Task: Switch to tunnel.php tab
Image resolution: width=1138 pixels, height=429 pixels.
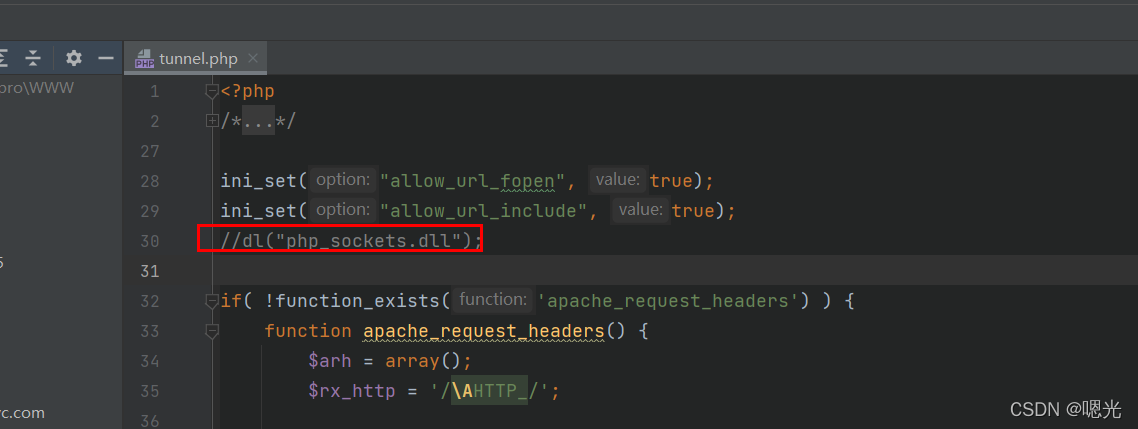Action: pyautogui.click(x=196, y=59)
